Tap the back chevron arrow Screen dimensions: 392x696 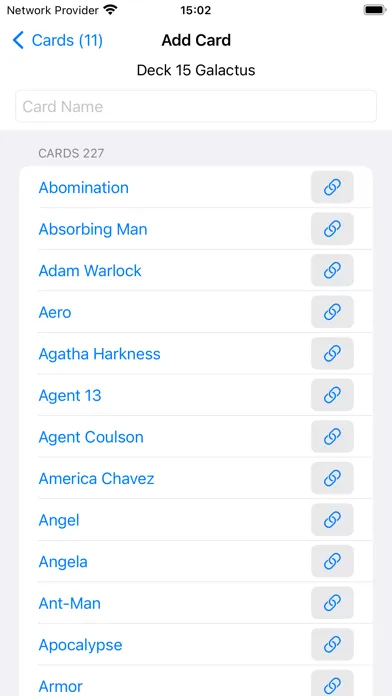coord(18,40)
